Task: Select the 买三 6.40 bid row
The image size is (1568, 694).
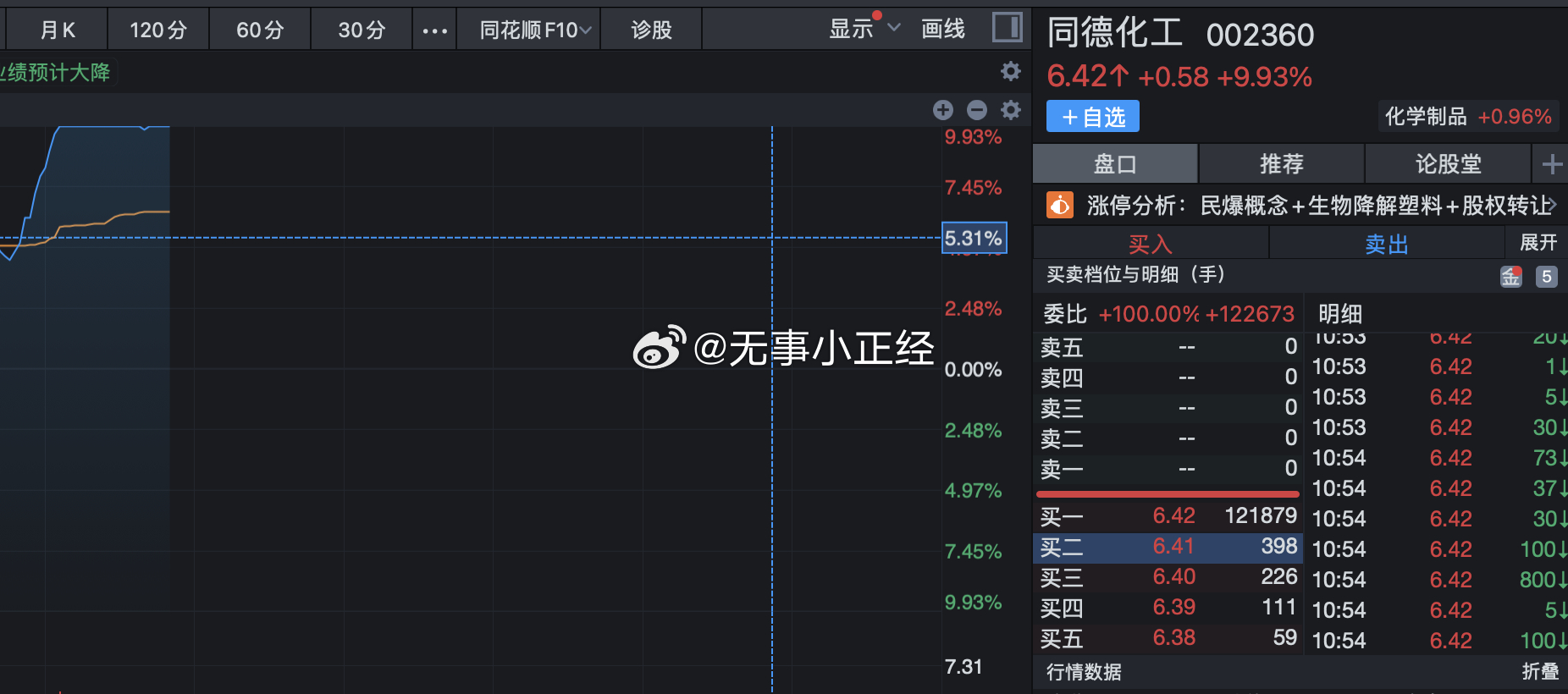Action: pyautogui.click(x=1168, y=577)
